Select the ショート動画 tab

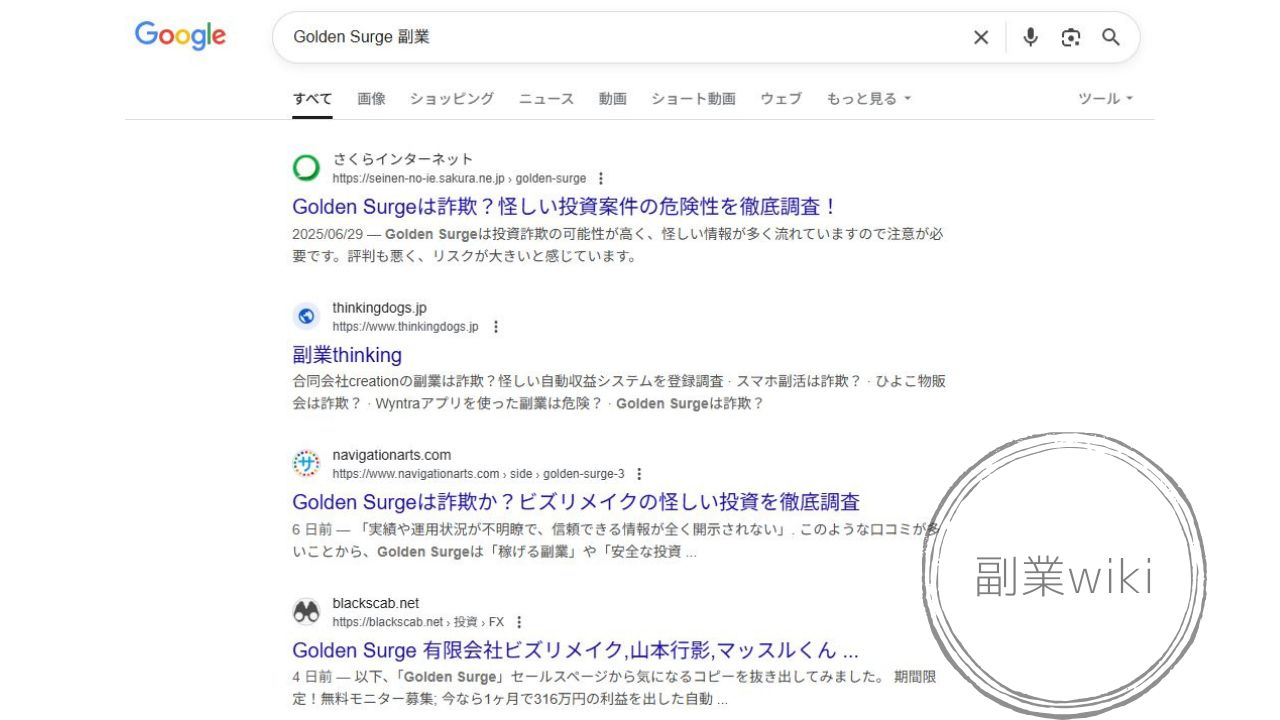coord(693,98)
